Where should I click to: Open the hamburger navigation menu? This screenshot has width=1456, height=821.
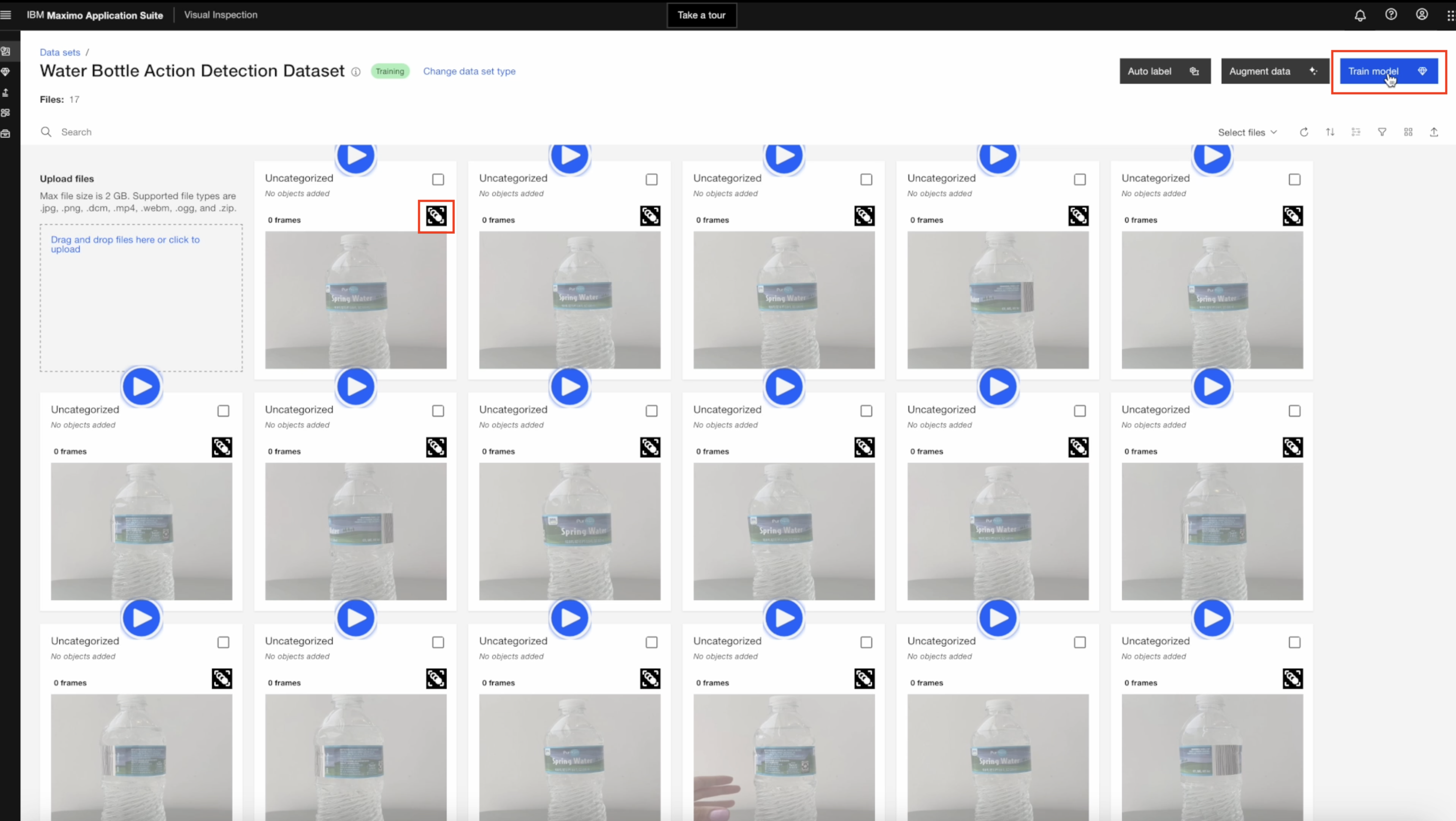(6, 15)
